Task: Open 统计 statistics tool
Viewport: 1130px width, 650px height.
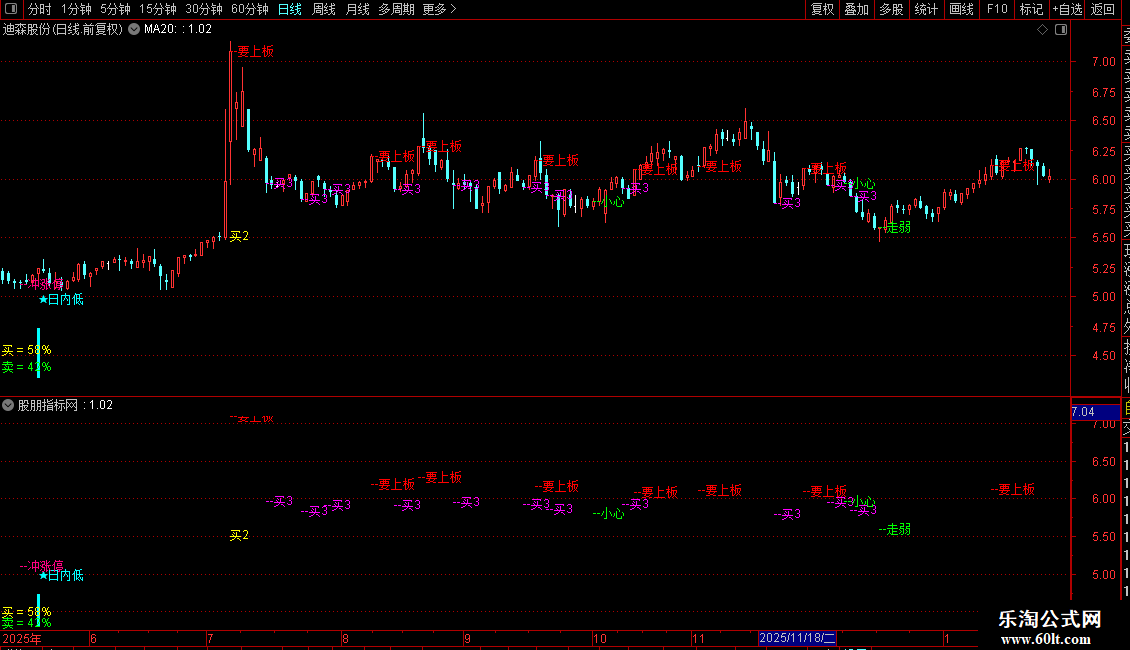Action: [926, 9]
